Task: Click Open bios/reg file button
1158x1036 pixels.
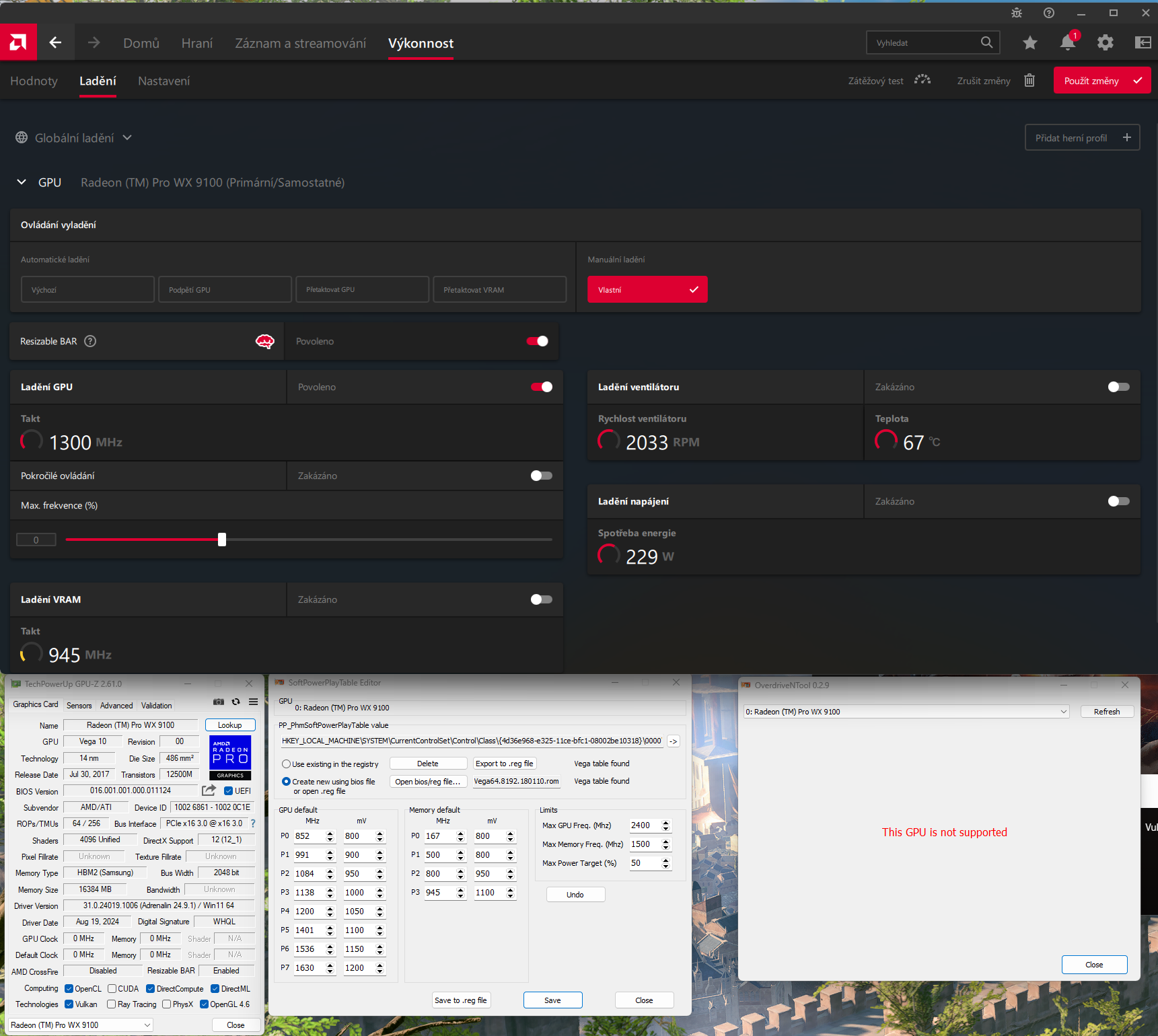Action: (428, 782)
